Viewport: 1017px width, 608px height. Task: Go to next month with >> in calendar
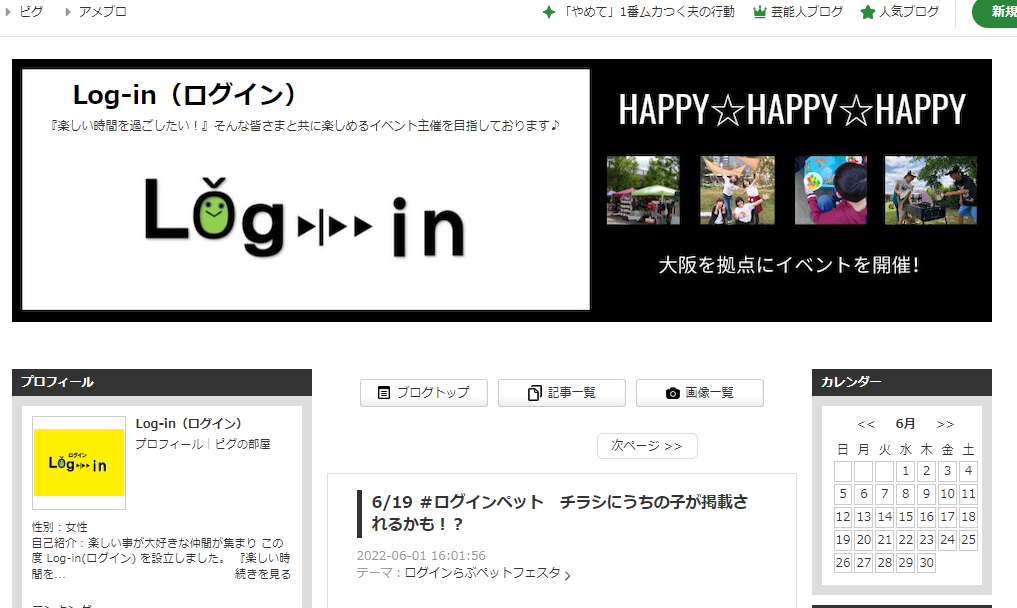pos(945,424)
